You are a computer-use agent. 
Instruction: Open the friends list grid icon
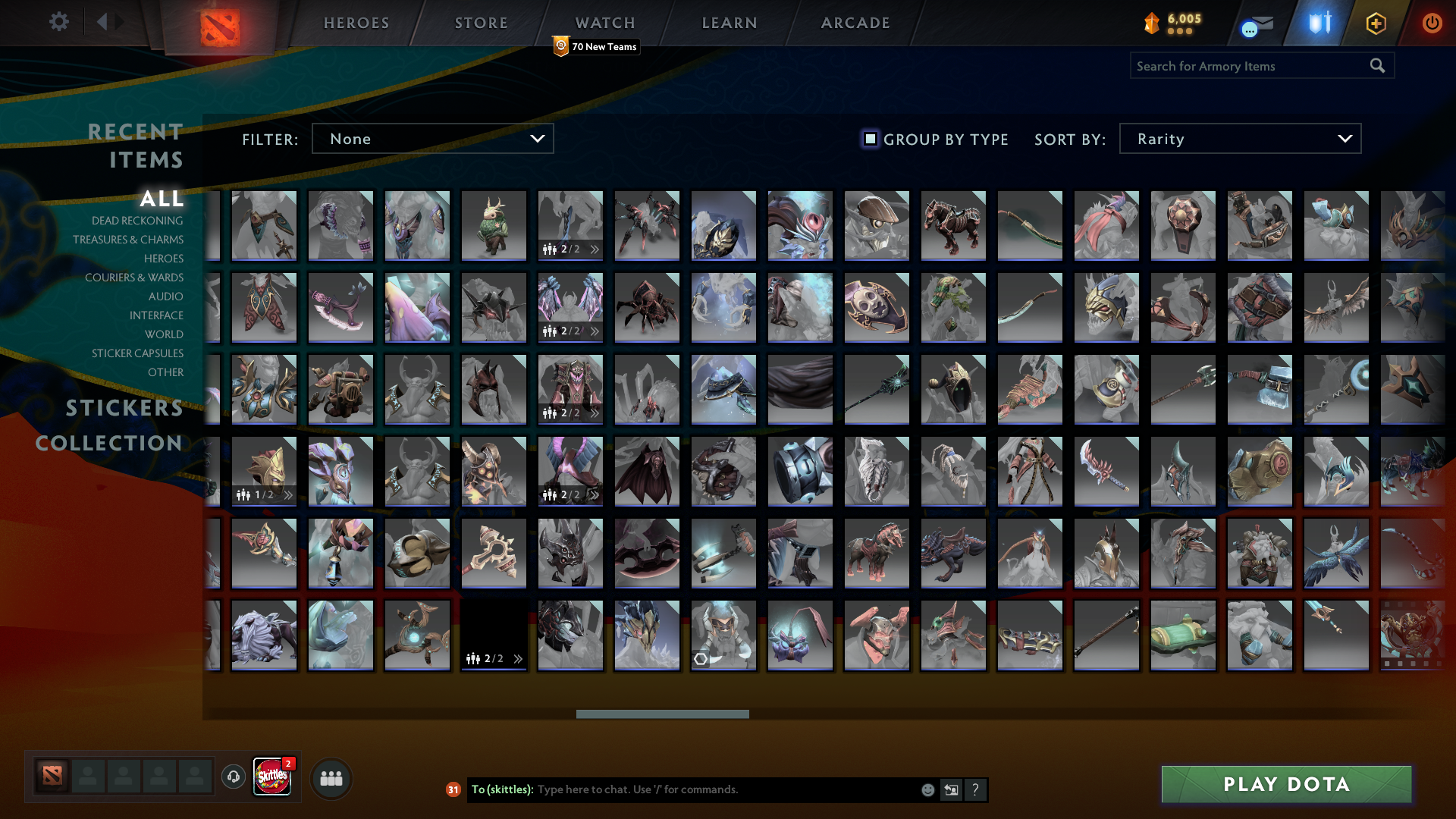point(330,777)
